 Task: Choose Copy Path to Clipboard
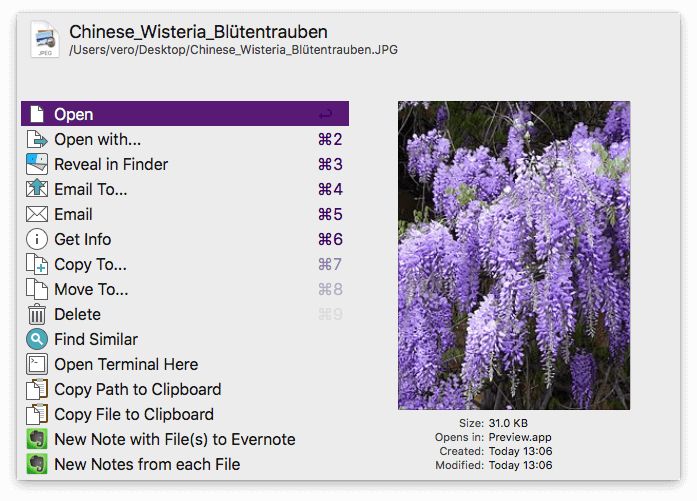138,390
